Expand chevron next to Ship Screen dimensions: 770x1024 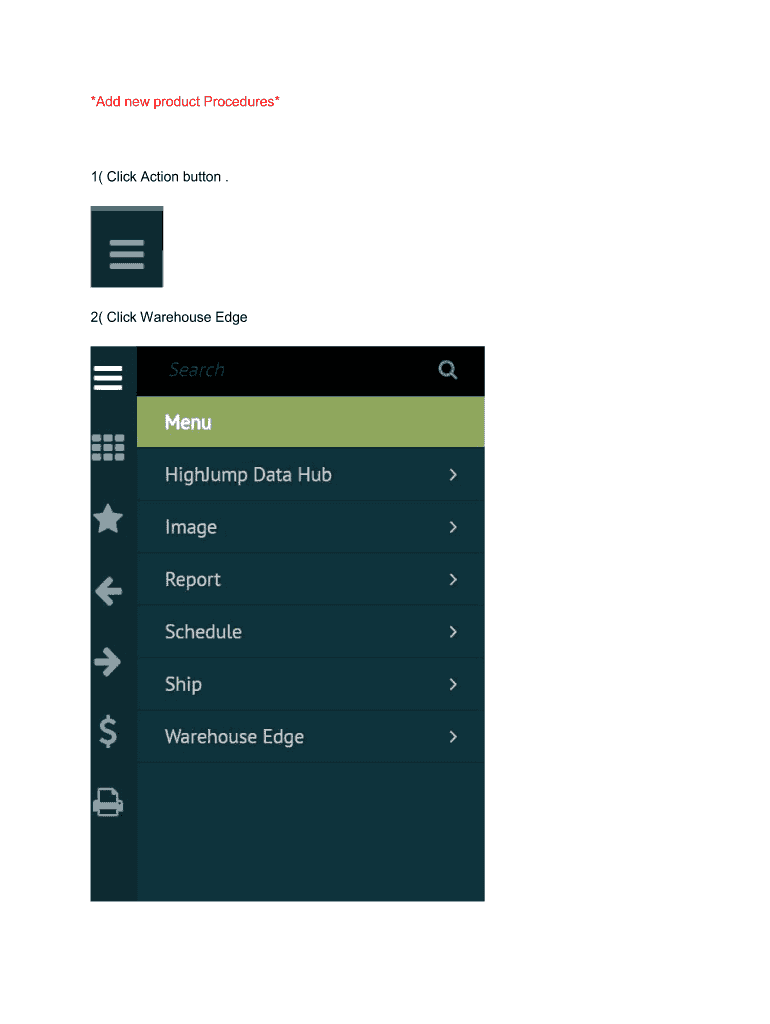pos(453,684)
